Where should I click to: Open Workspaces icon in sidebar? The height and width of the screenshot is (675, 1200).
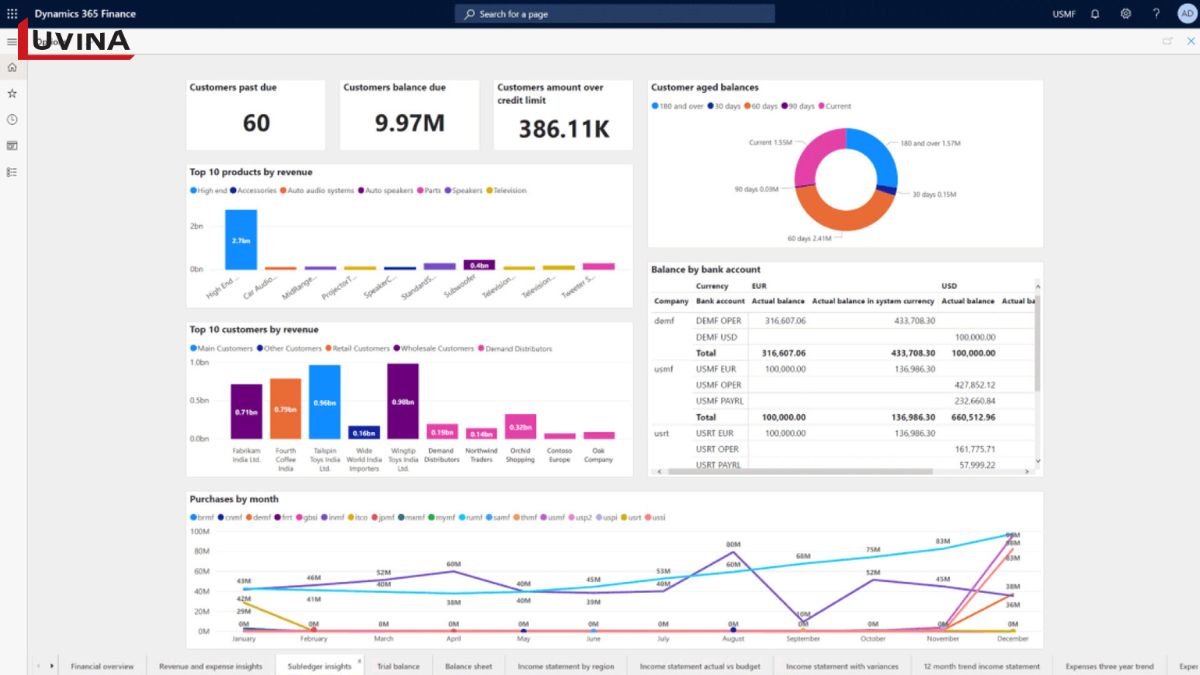[12, 146]
